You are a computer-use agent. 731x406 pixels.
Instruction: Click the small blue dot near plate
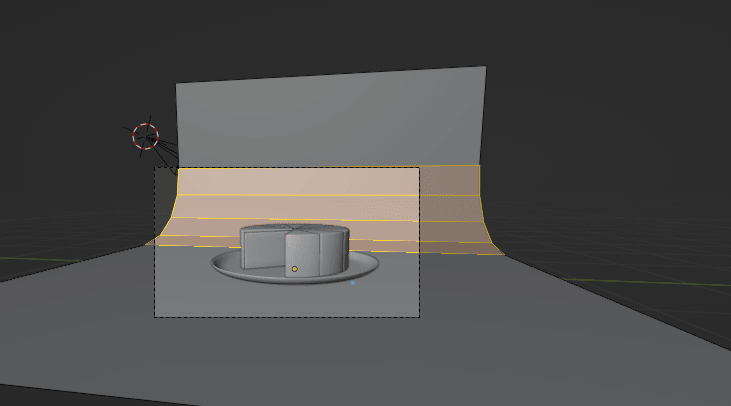352,283
